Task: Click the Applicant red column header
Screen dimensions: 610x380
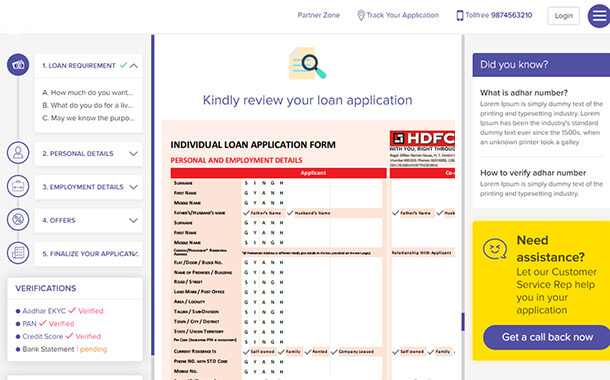Action: 279,173
